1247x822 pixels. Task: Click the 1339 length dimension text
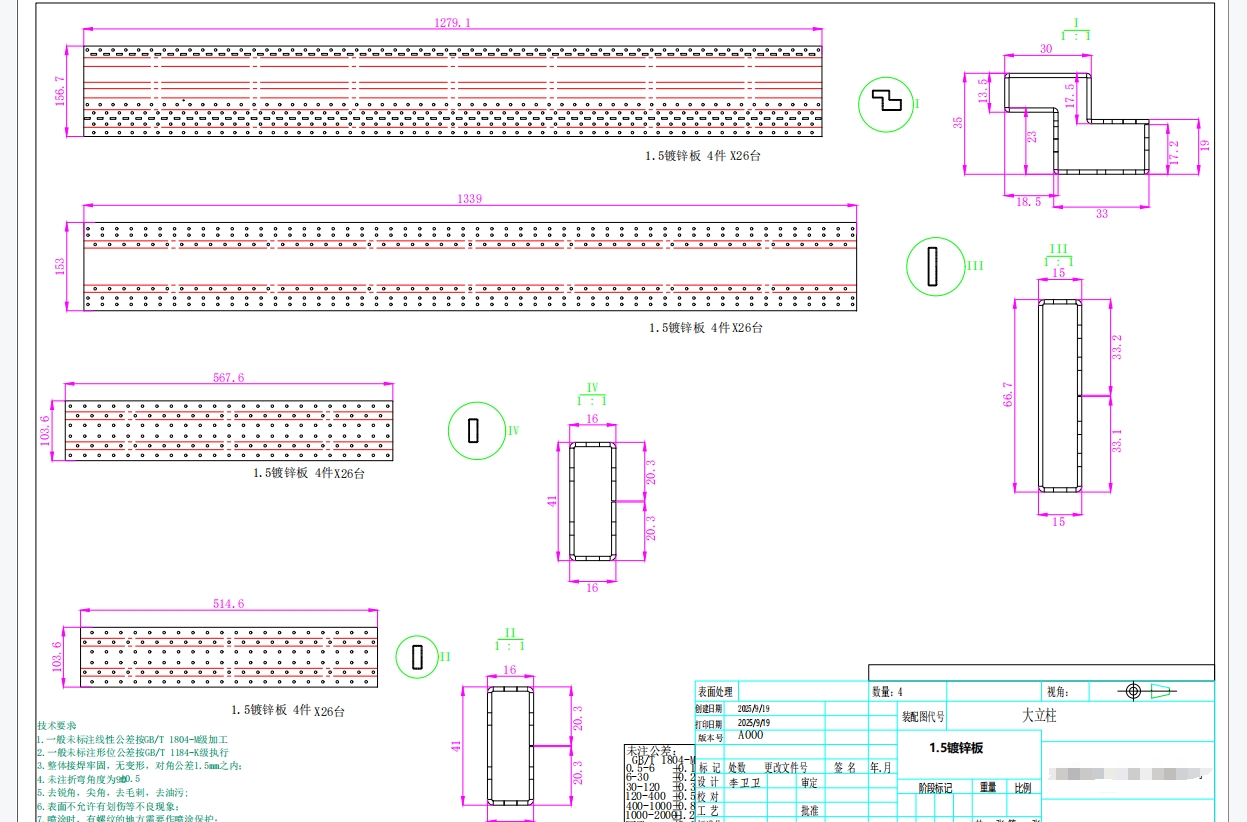coord(469,199)
